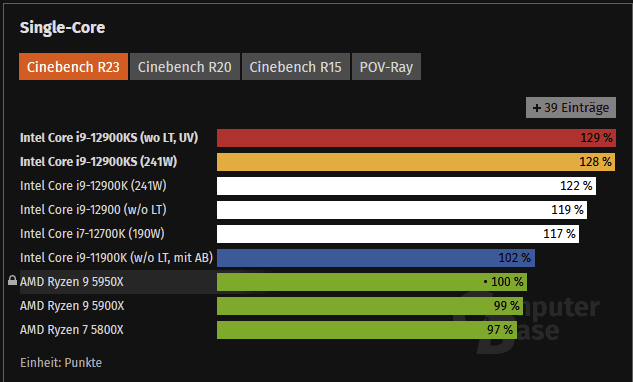Click the green 97 % bar
The image size is (633, 382).
(367, 330)
